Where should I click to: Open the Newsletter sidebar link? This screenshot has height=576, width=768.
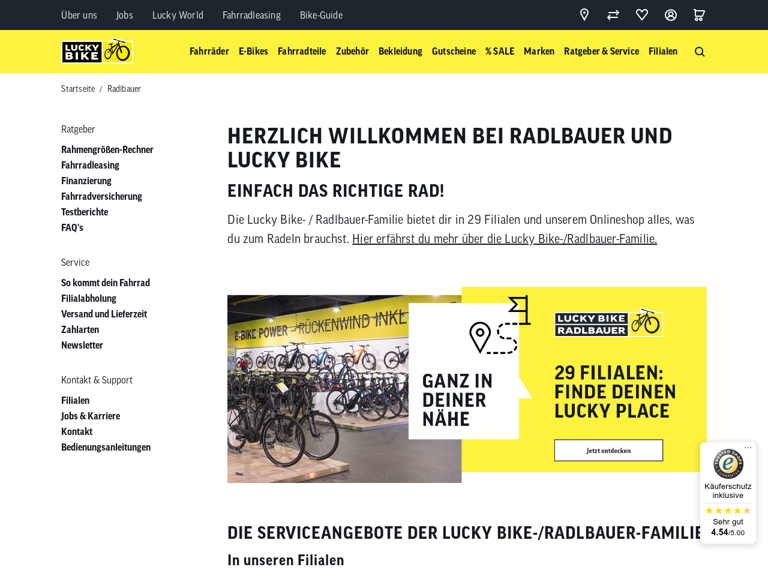(x=82, y=345)
